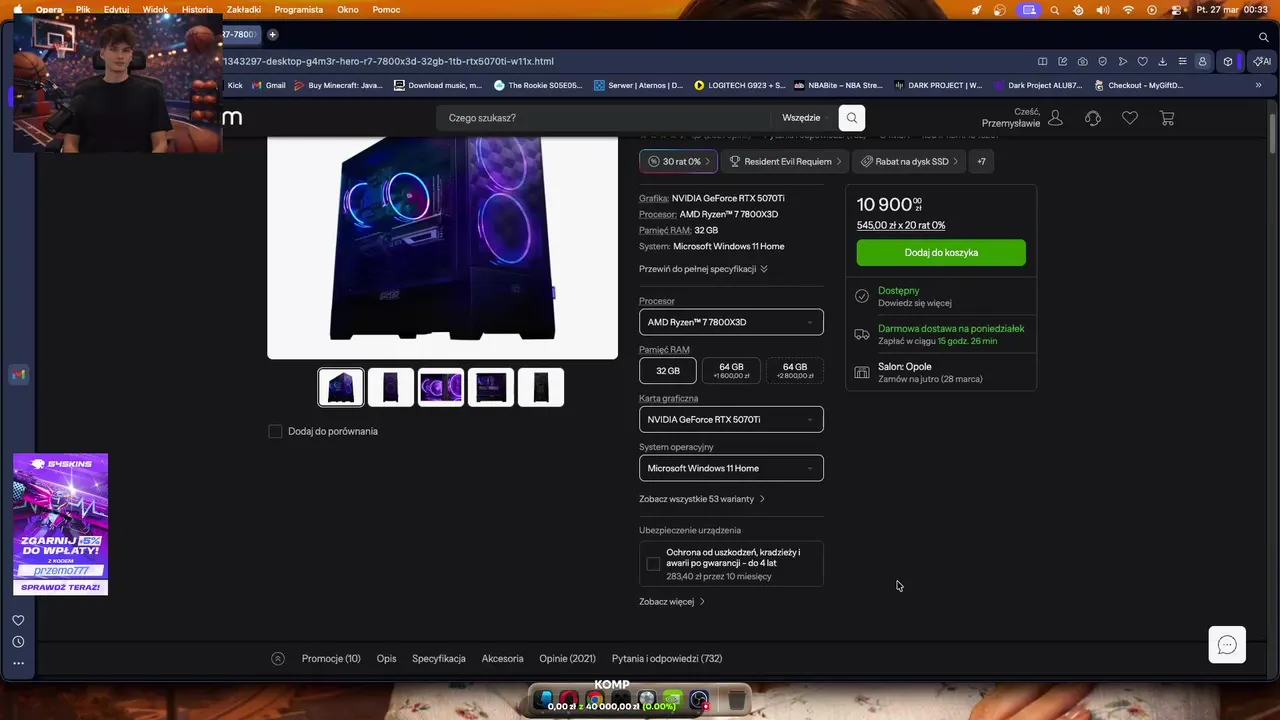Open the 30 rat 0% promotion chip
This screenshot has width=1280, height=720.
(x=679, y=161)
